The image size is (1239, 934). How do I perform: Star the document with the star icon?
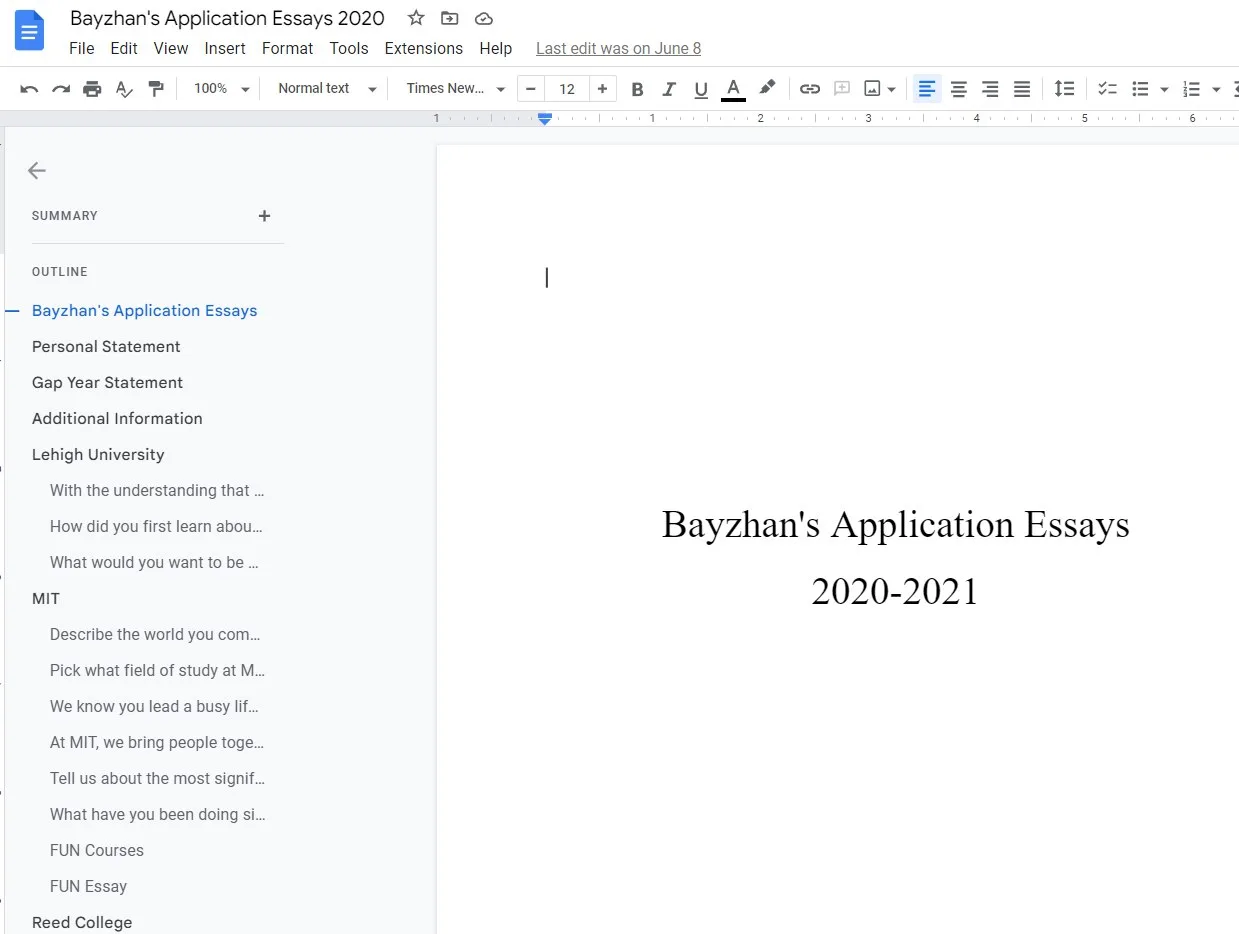click(x=416, y=18)
